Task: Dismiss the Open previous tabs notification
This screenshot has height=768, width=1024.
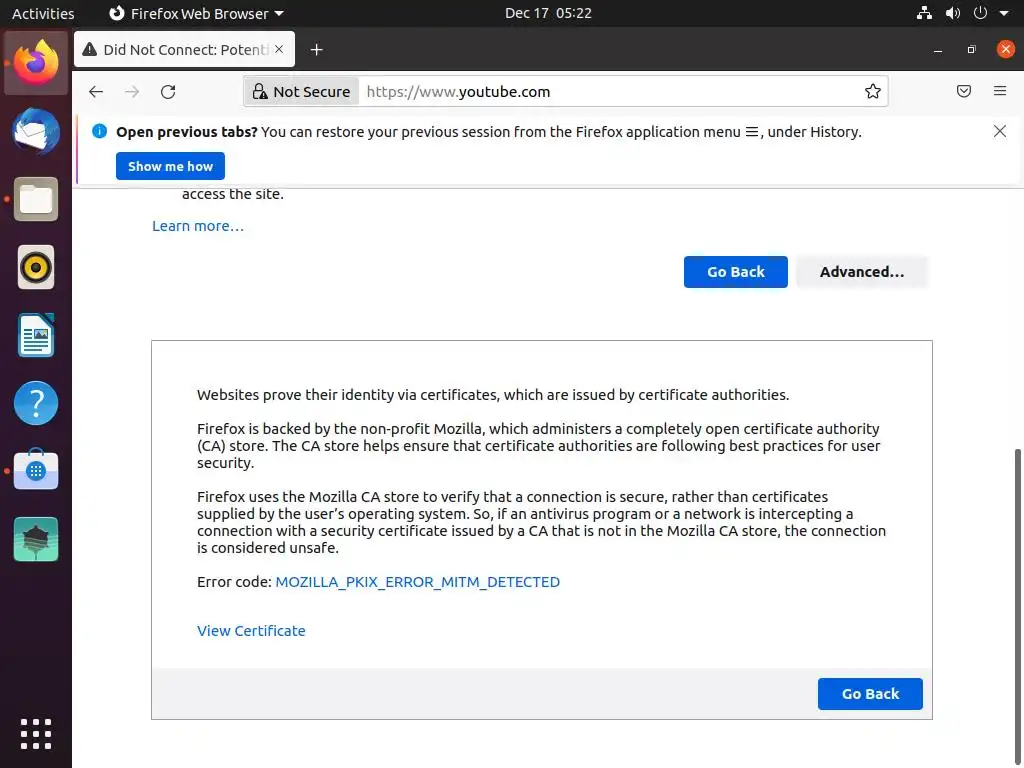Action: 999,131
